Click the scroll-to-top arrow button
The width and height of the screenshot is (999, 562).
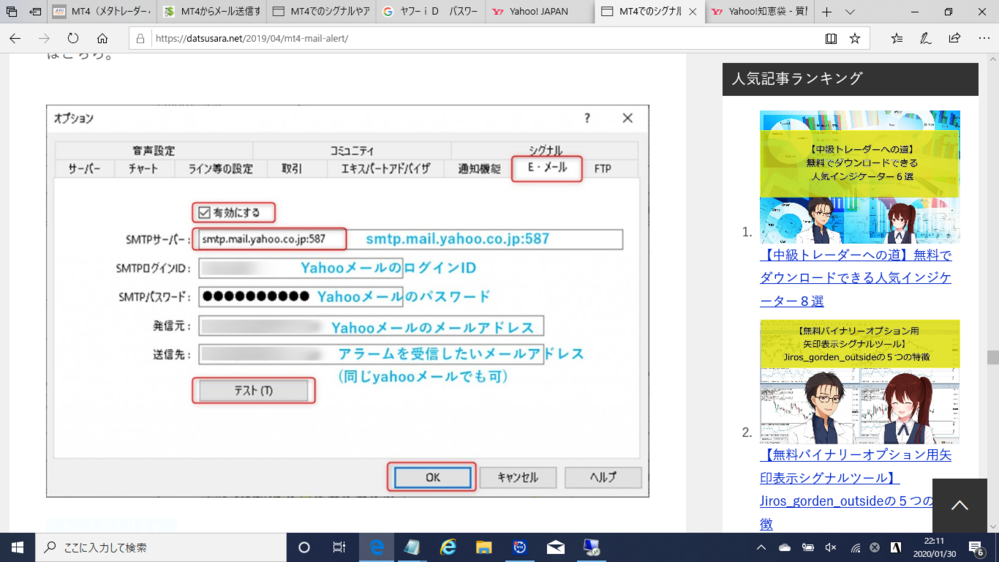pyautogui.click(x=959, y=505)
